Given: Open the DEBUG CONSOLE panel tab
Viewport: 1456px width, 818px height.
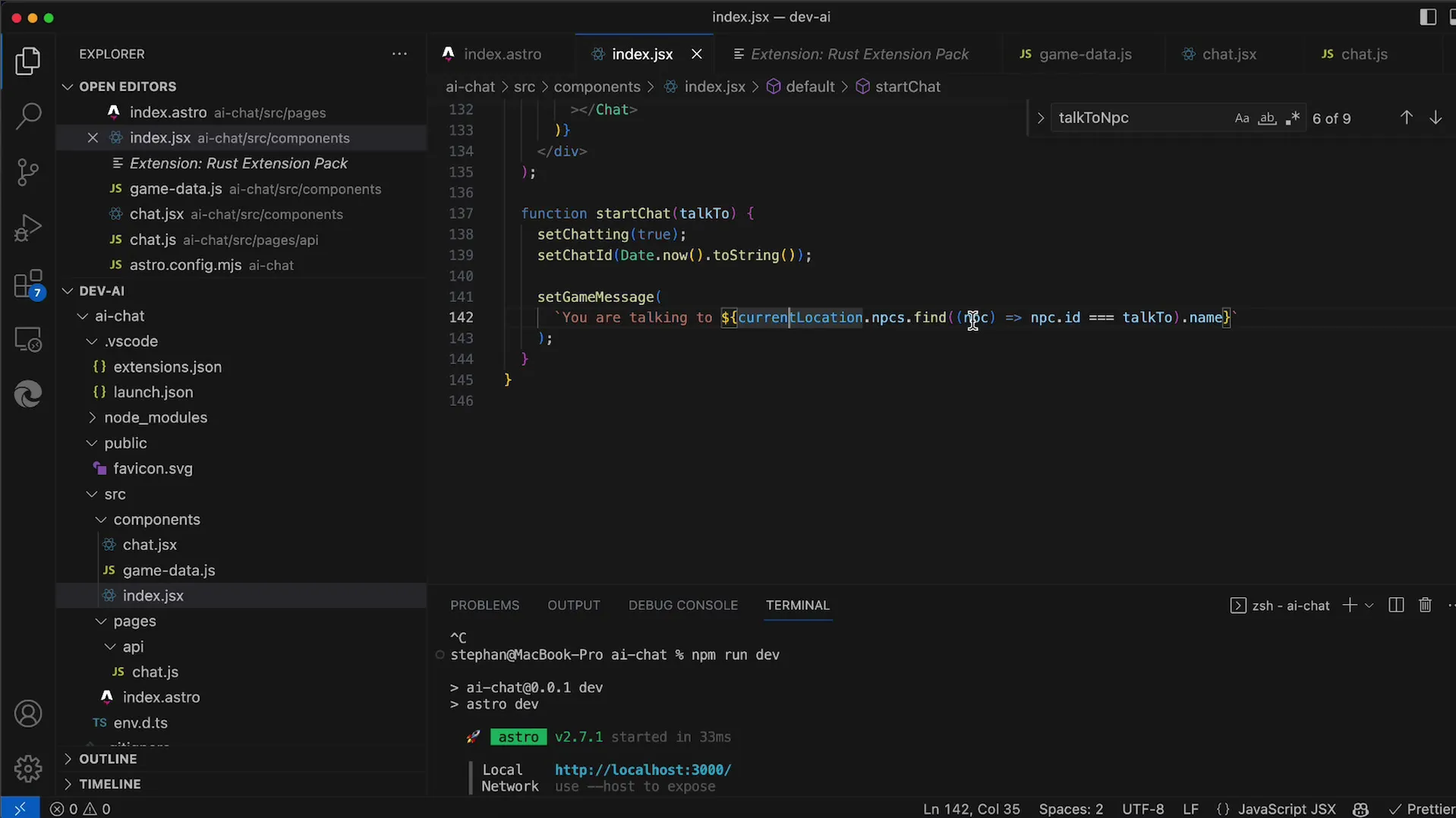Looking at the screenshot, I should 682,605.
